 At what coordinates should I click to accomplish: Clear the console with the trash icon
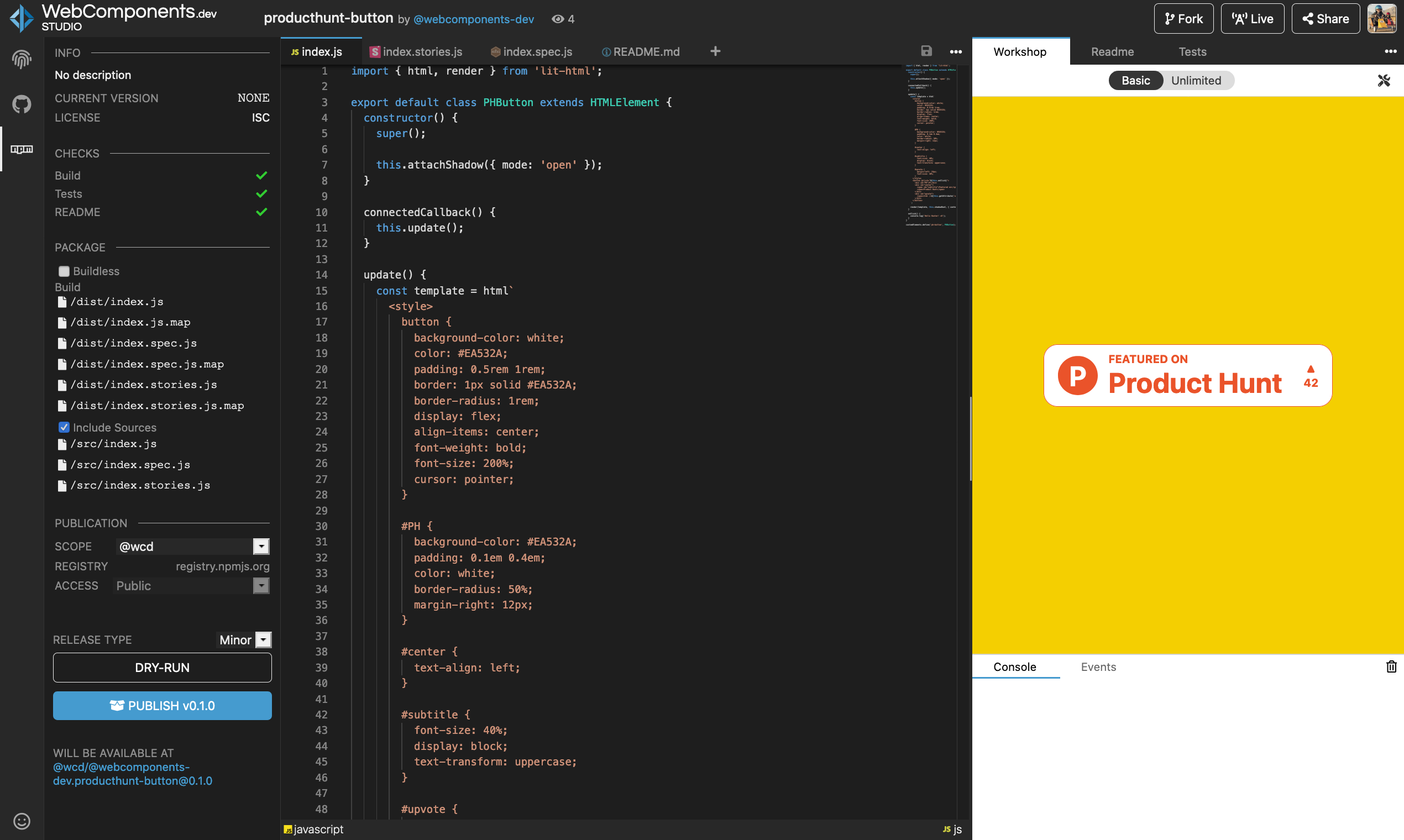(x=1391, y=666)
